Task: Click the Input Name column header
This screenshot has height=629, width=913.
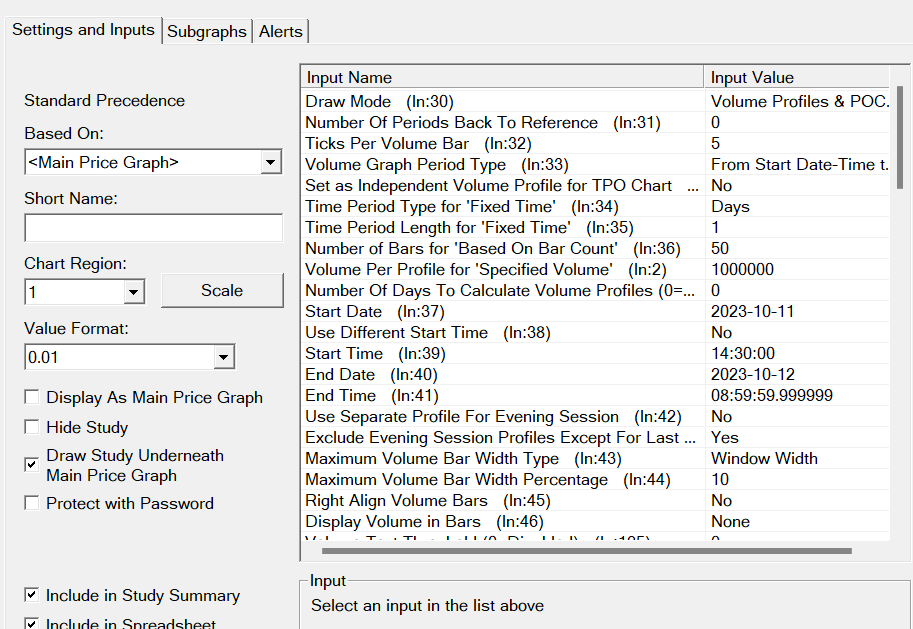Action: 502,78
